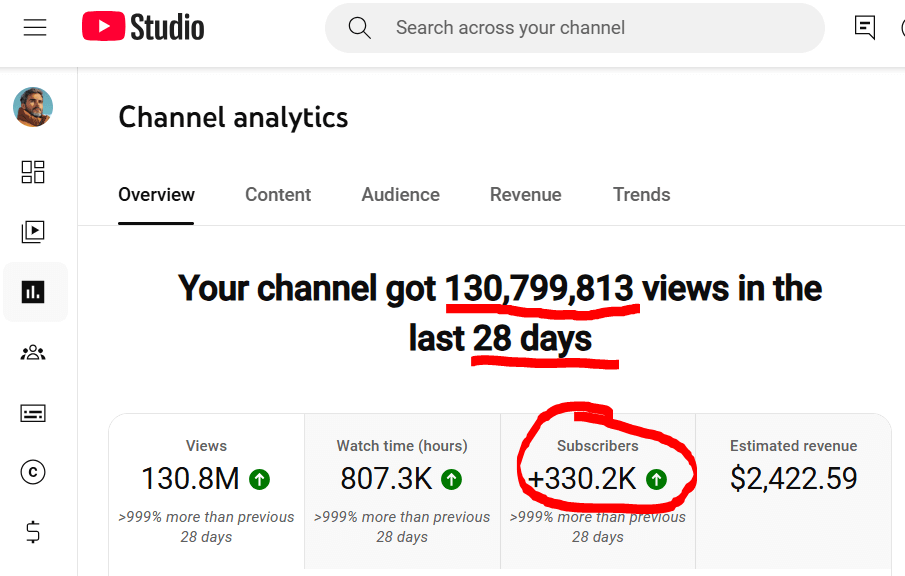The width and height of the screenshot is (905, 576).
Task: Switch to the Trends tab
Action: (641, 195)
